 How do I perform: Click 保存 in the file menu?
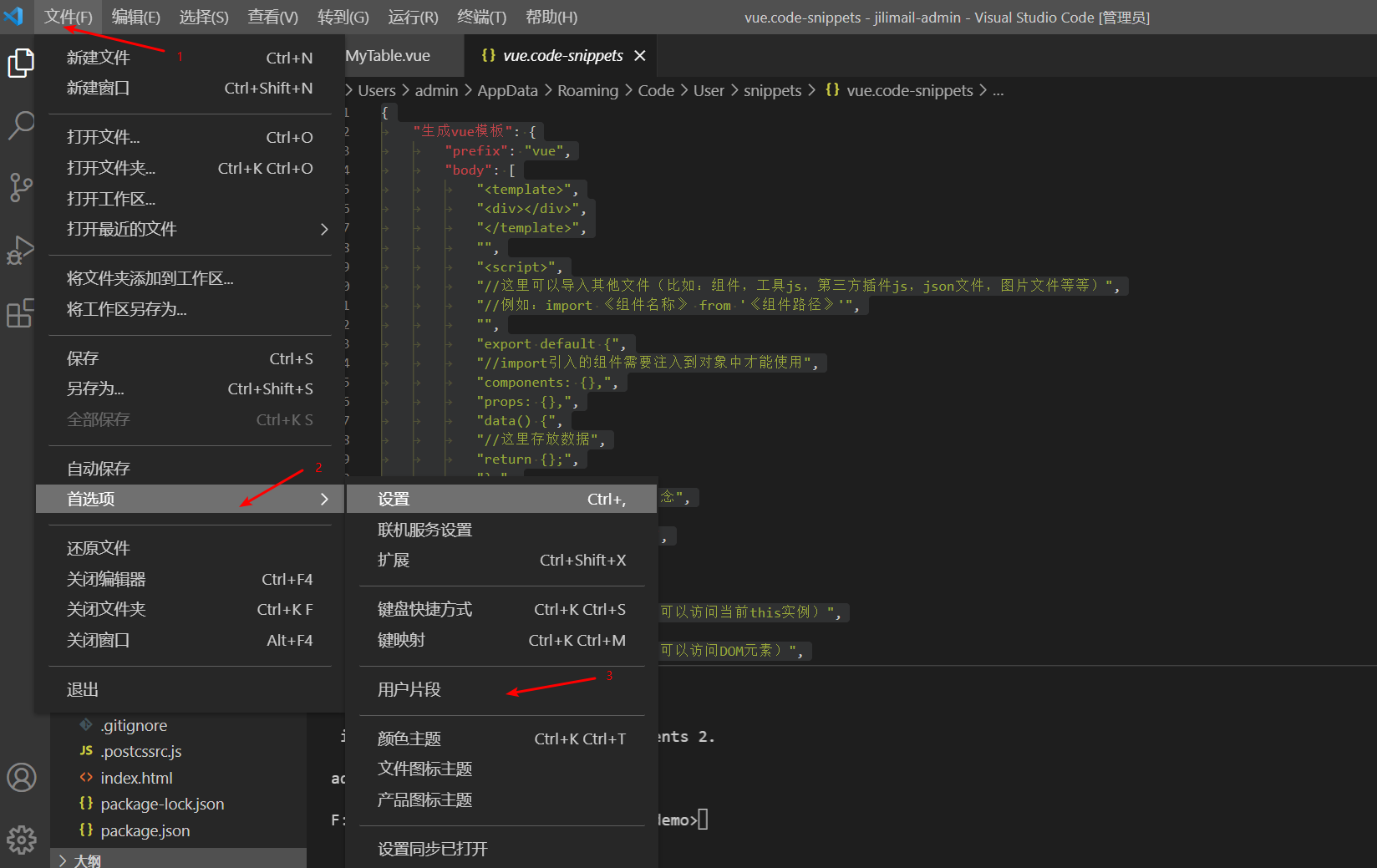(x=191, y=358)
